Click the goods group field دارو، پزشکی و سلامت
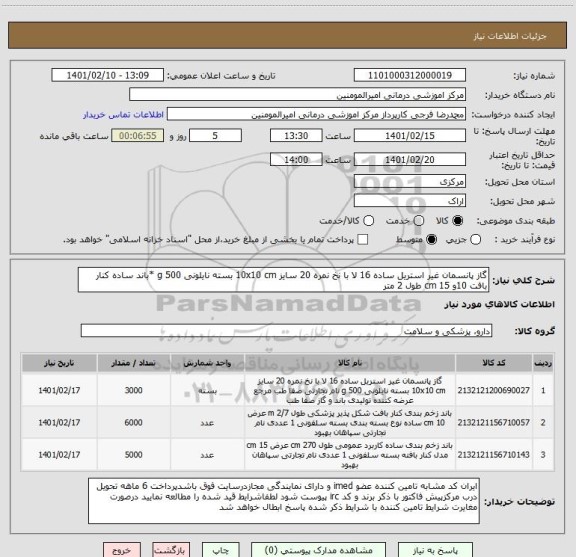 [x=286, y=331]
